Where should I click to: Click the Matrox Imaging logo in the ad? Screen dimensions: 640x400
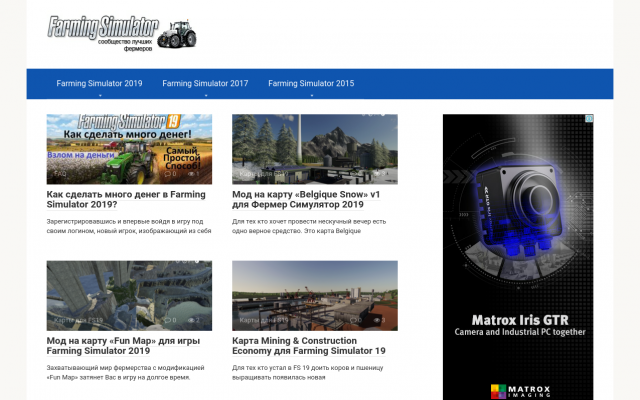(520, 391)
